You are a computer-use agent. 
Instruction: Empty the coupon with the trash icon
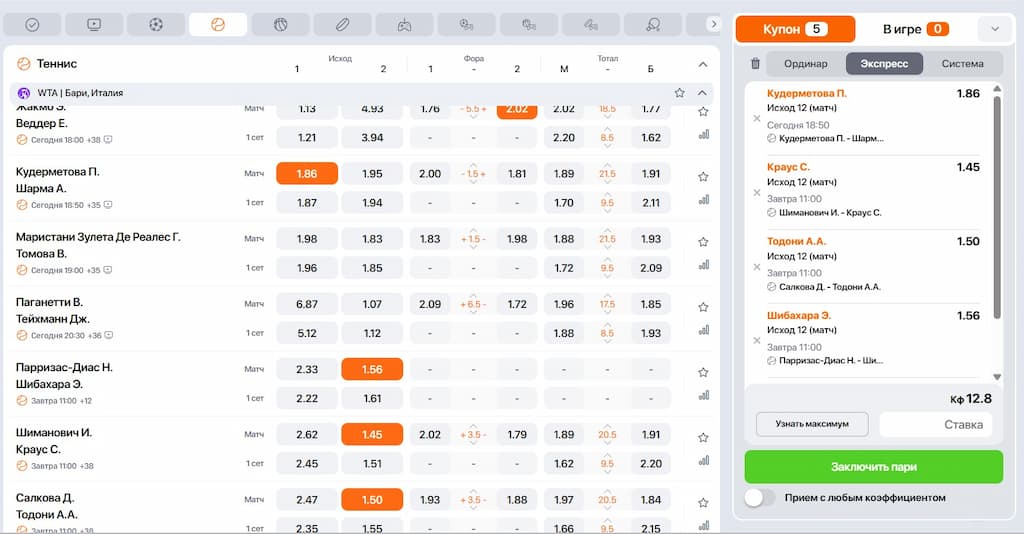[755, 63]
